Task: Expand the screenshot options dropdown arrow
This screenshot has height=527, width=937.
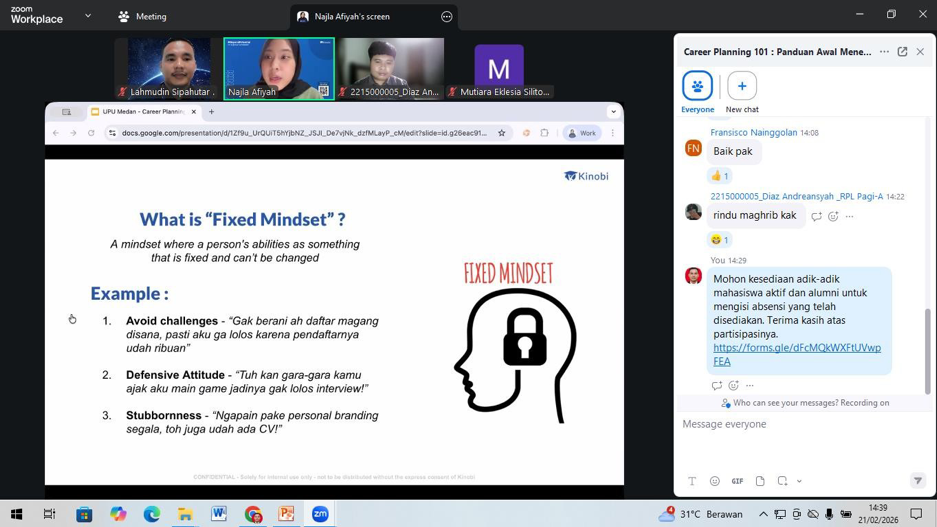Action: pyautogui.click(x=799, y=481)
